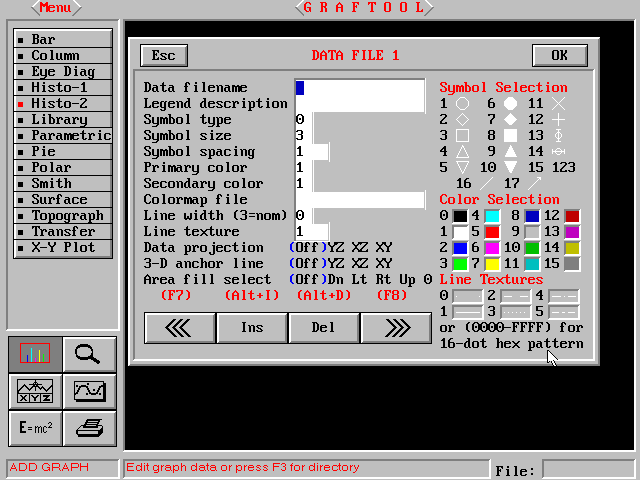640x480 pixels.
Task: Pick color 4 cyan swatch
Action: pyautogui.click(x=492, y=216)
